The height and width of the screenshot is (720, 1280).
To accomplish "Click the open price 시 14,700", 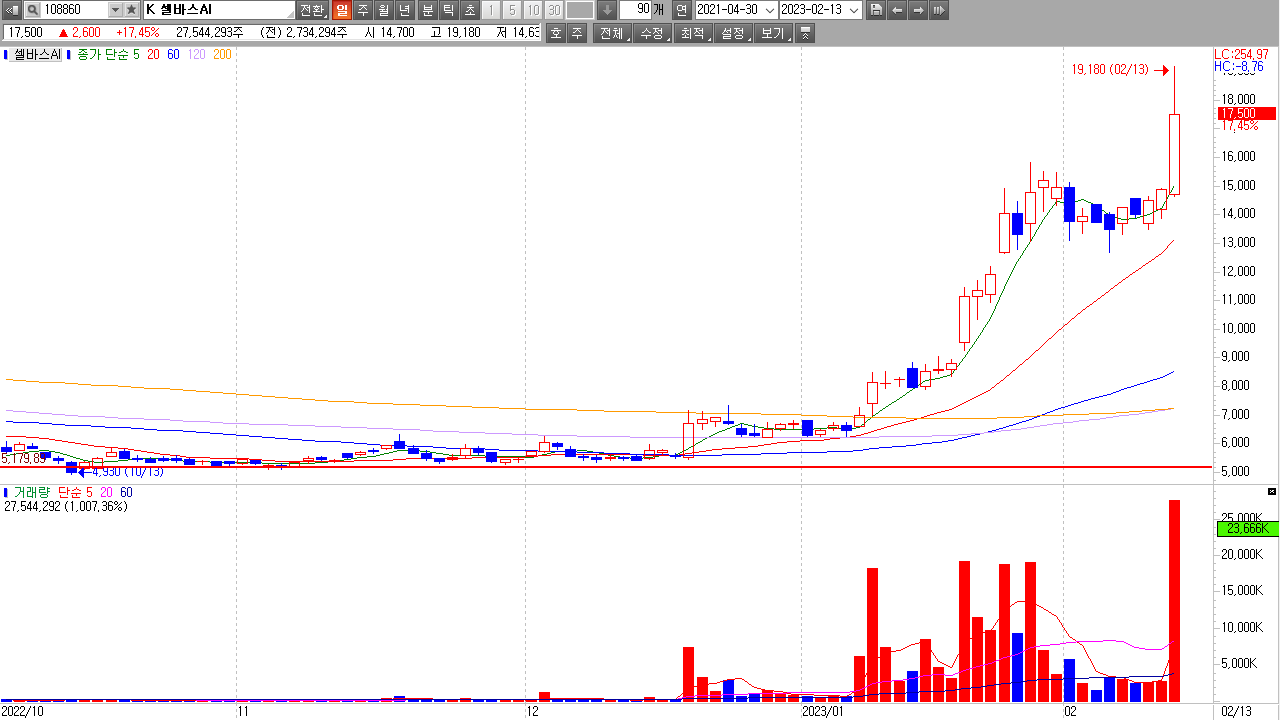I will (x=389, y=32).
